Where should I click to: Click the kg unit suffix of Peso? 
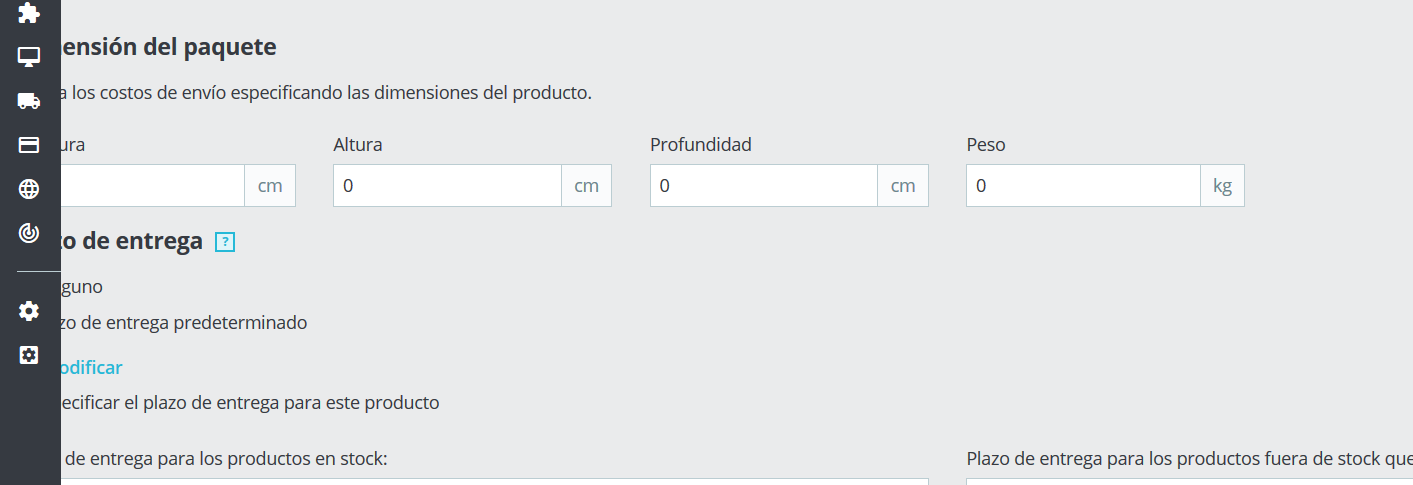[1222, 186]
